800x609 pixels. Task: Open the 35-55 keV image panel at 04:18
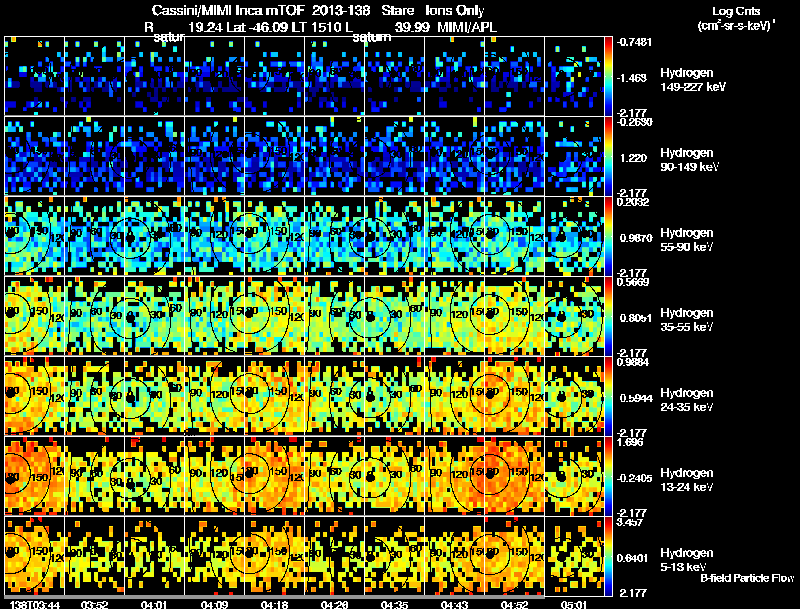pos(274,316)
